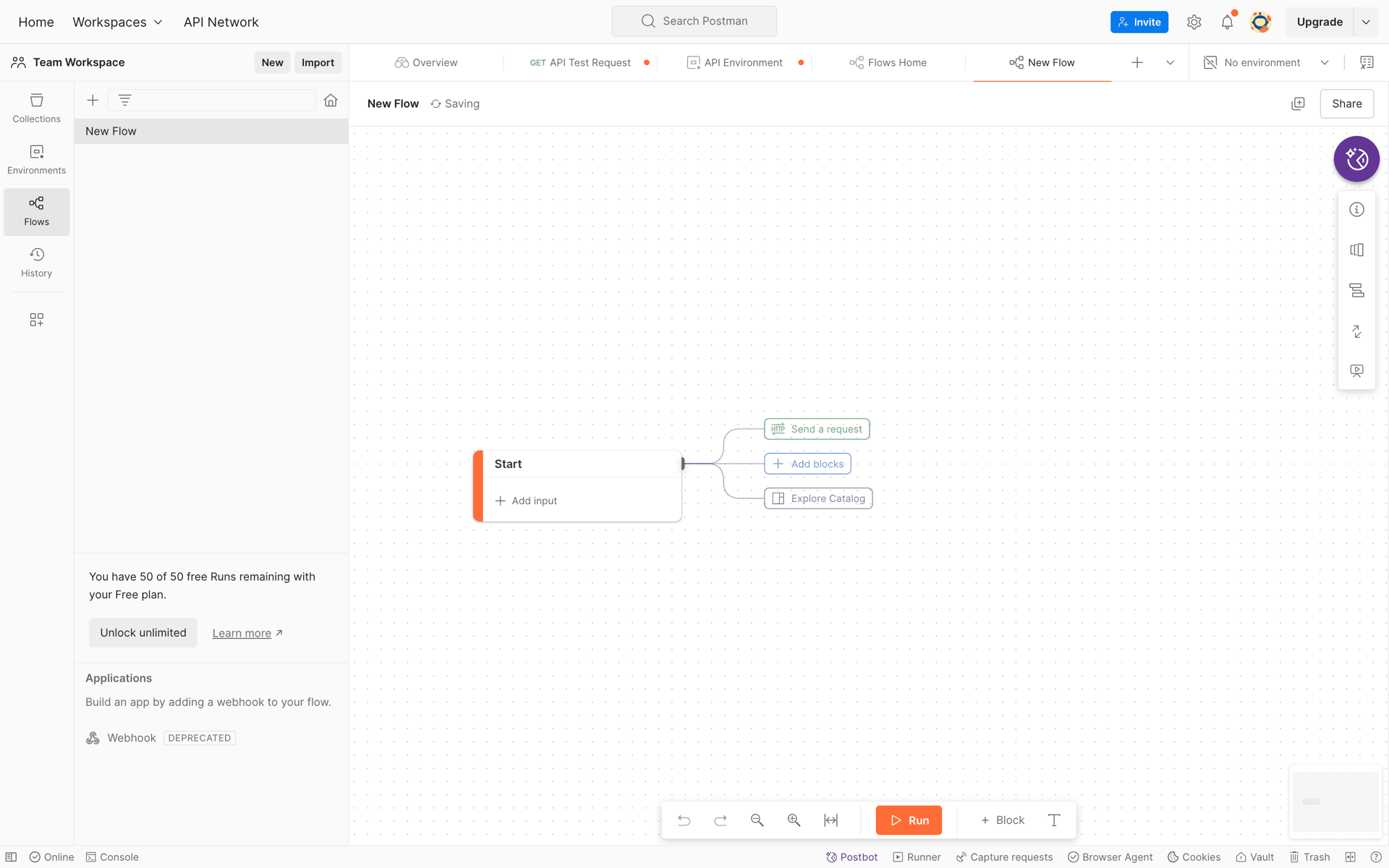The height and width of the screenshot is (868, 1389).
Task: Add a text annotation with T icon
Action: 1054,820
